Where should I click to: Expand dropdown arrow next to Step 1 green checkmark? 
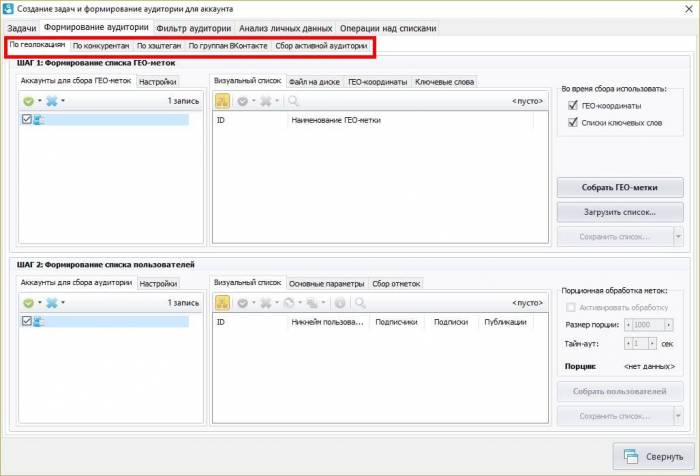click(x=41, y=101)
